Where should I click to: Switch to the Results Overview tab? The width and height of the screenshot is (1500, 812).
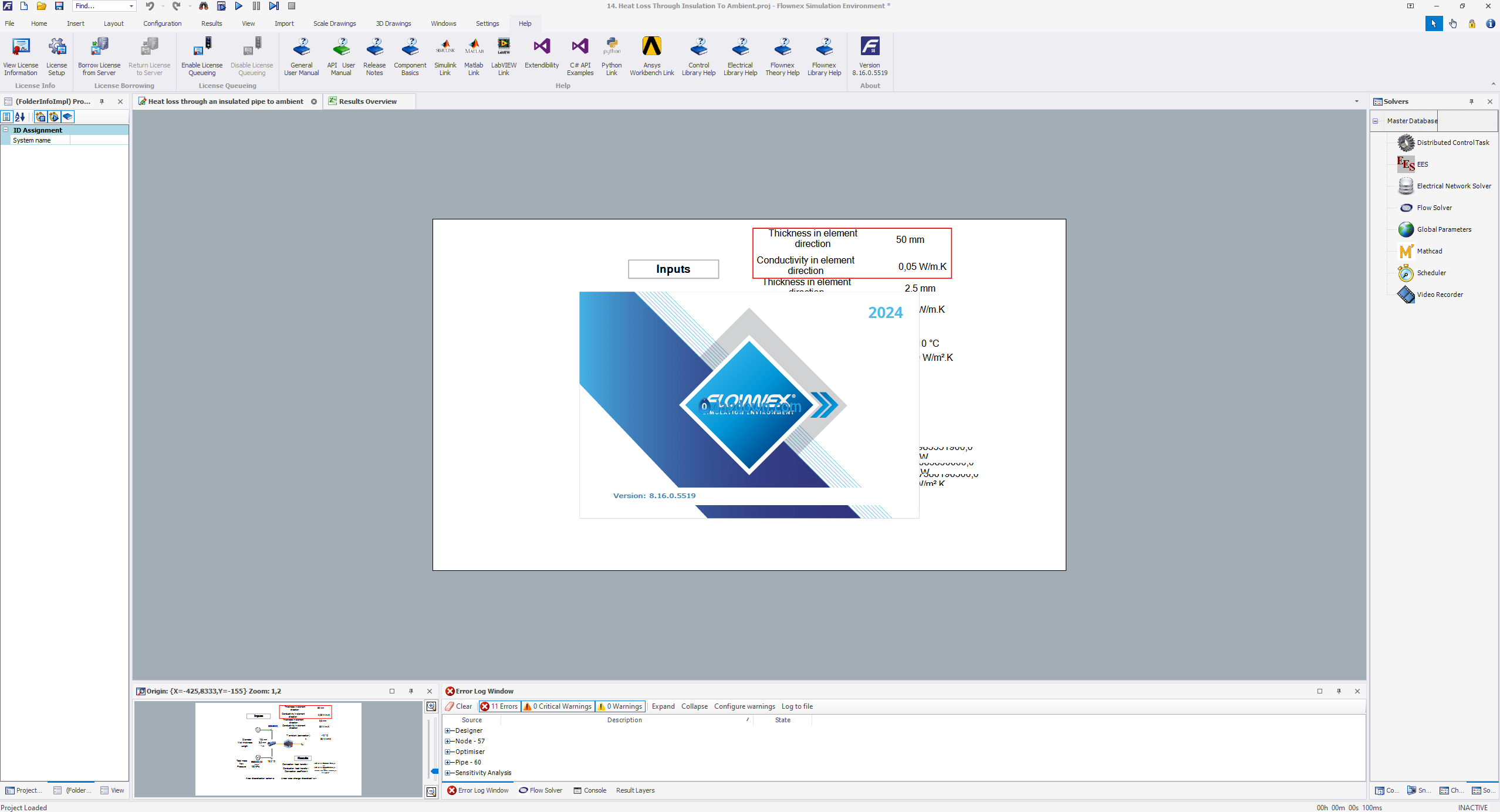pyautogui.click(x=368, y=101)
